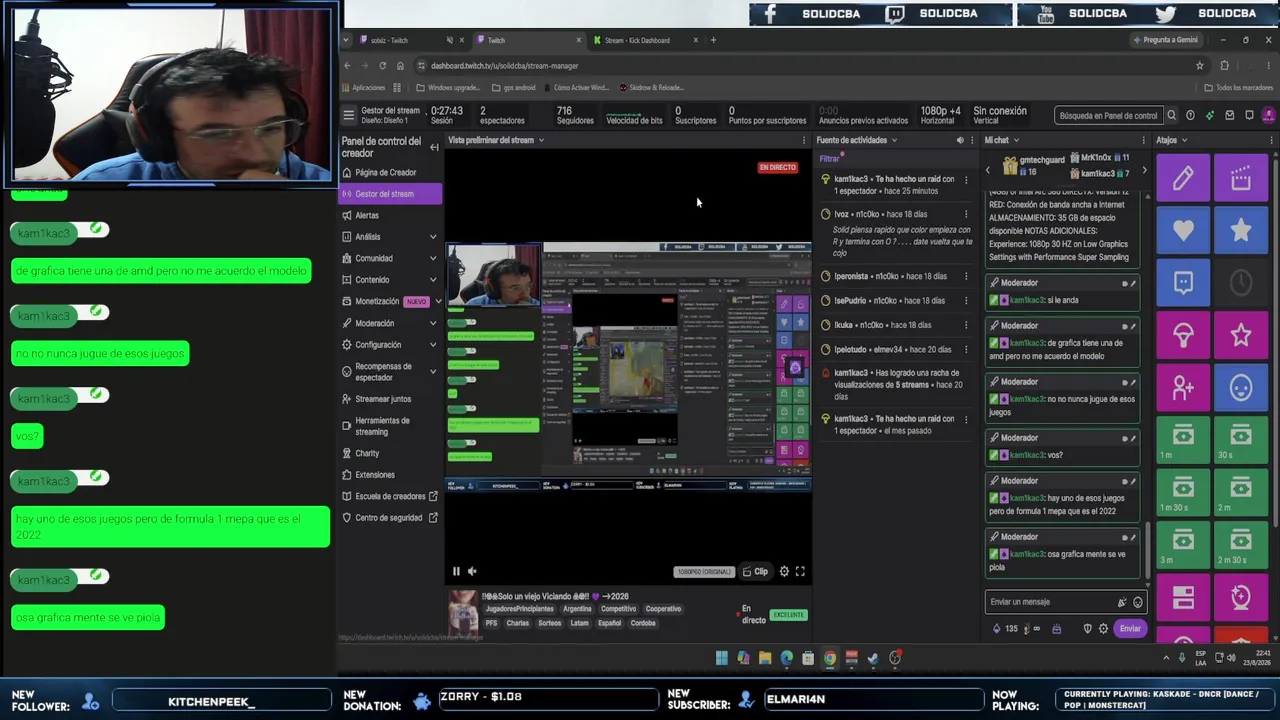The height and width of the screenshot is (720, 1280).
Task: Open the help icon in dashboard header
Action: pyautogui.click(x=1190, y=115)
